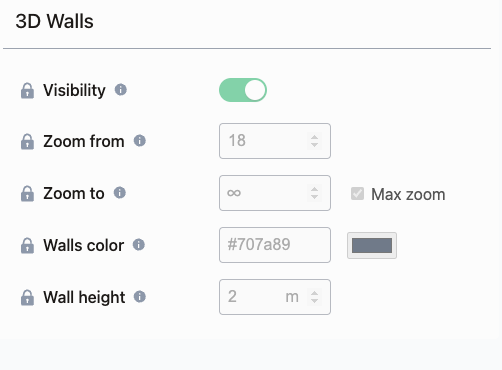Image resolution: width=502 pixels, height=370 pixels.
Task: Open the info icon next to Zoom from
Action: click(x=140, y=141)
